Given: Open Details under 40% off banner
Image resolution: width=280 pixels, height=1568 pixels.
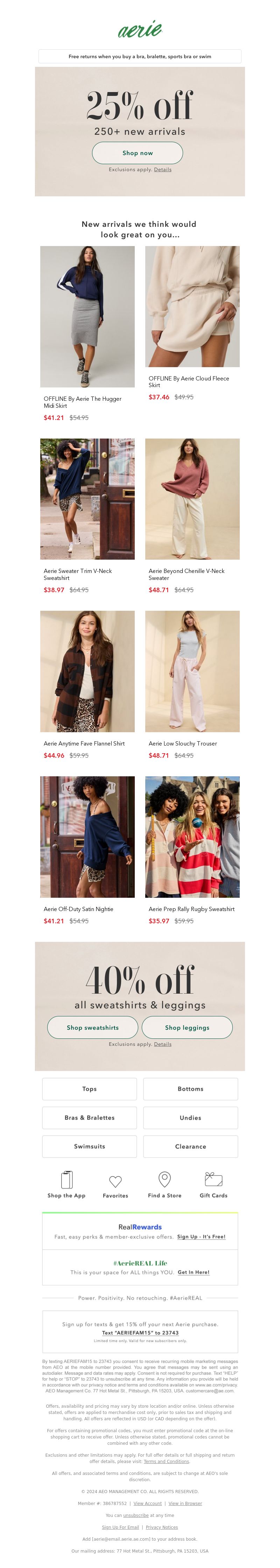Looking at the screenshot, I should click(162, 1043).
